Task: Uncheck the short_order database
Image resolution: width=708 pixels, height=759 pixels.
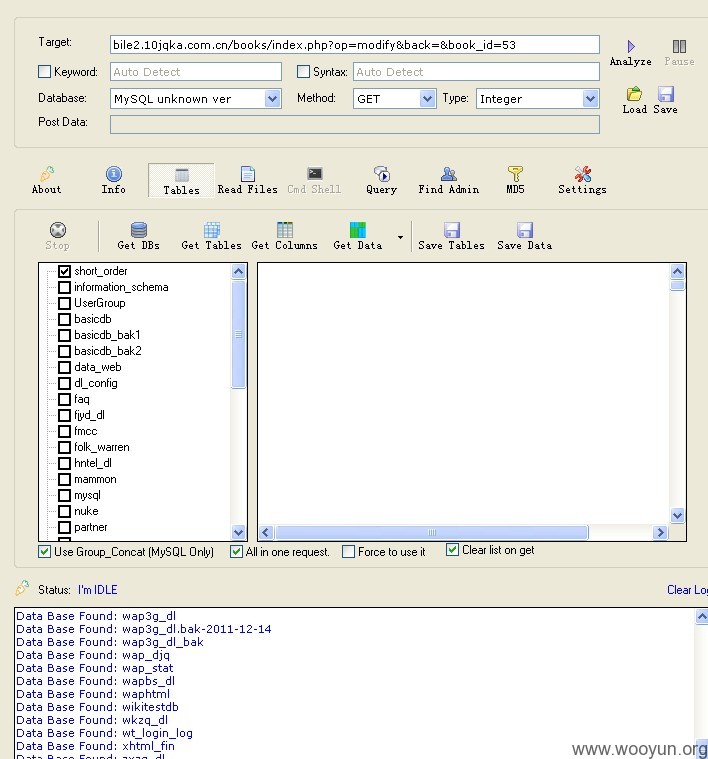Action: tap(64, 271)
